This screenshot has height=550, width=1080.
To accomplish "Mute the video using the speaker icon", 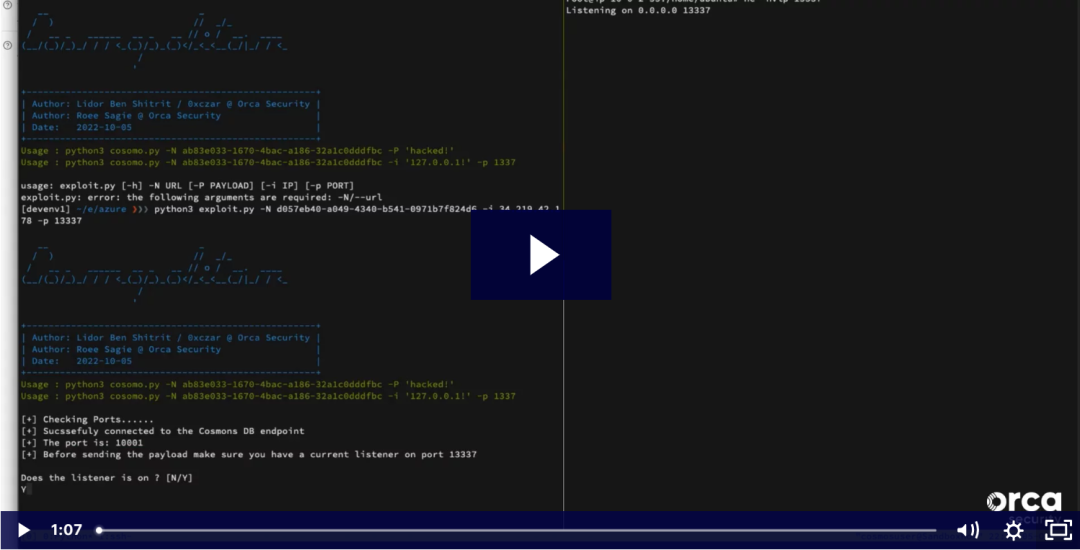I will pyautogui.click(x=968, y=530).
